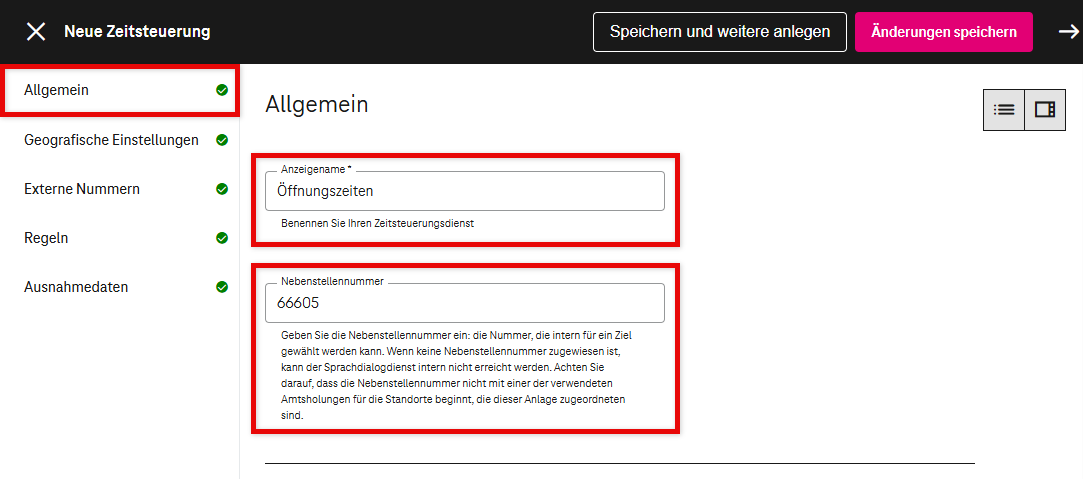The width and height of the screenshot is (1083, 479).
Task: Click the Allgemein page heading
Action: (317, 104)
